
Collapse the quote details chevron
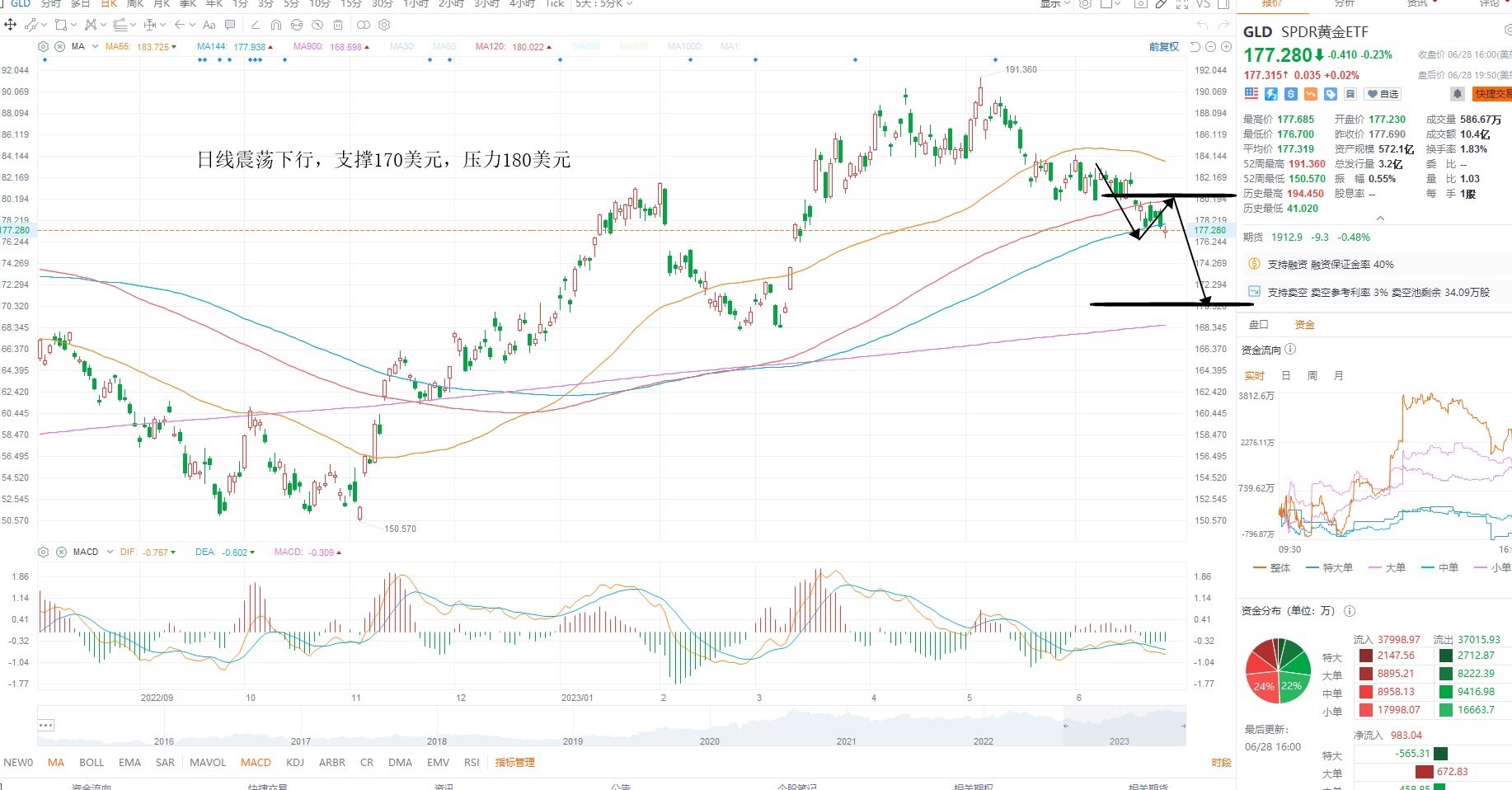tap(1380, 219)
